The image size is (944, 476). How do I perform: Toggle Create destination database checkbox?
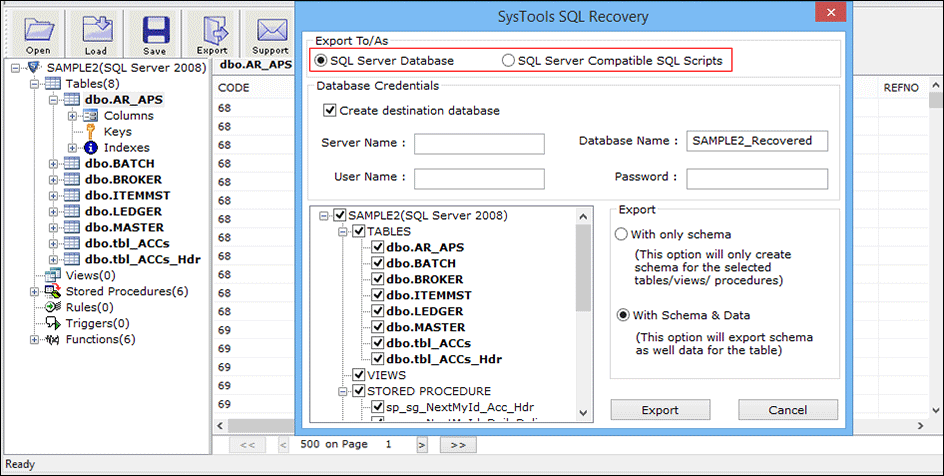point(329,110)
